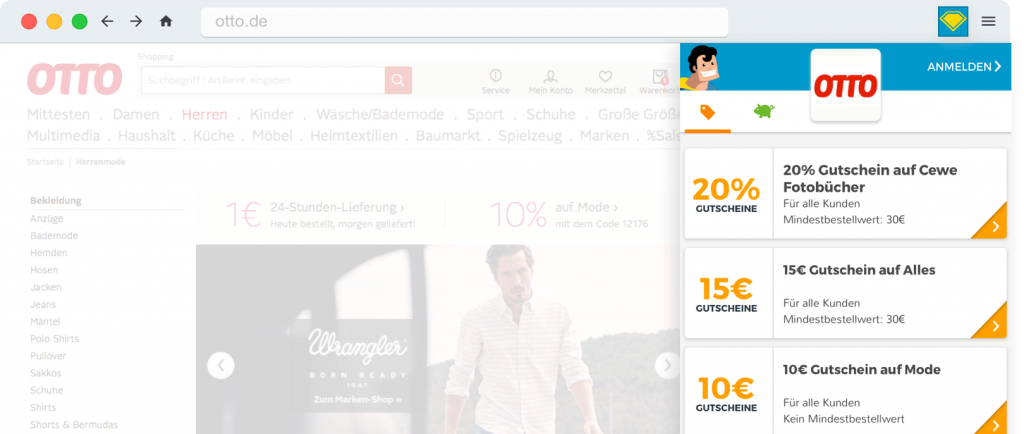This screenshot has height=434, width=1024.
Task: Navigate back with the browser arrow
Action: point(107,21)
